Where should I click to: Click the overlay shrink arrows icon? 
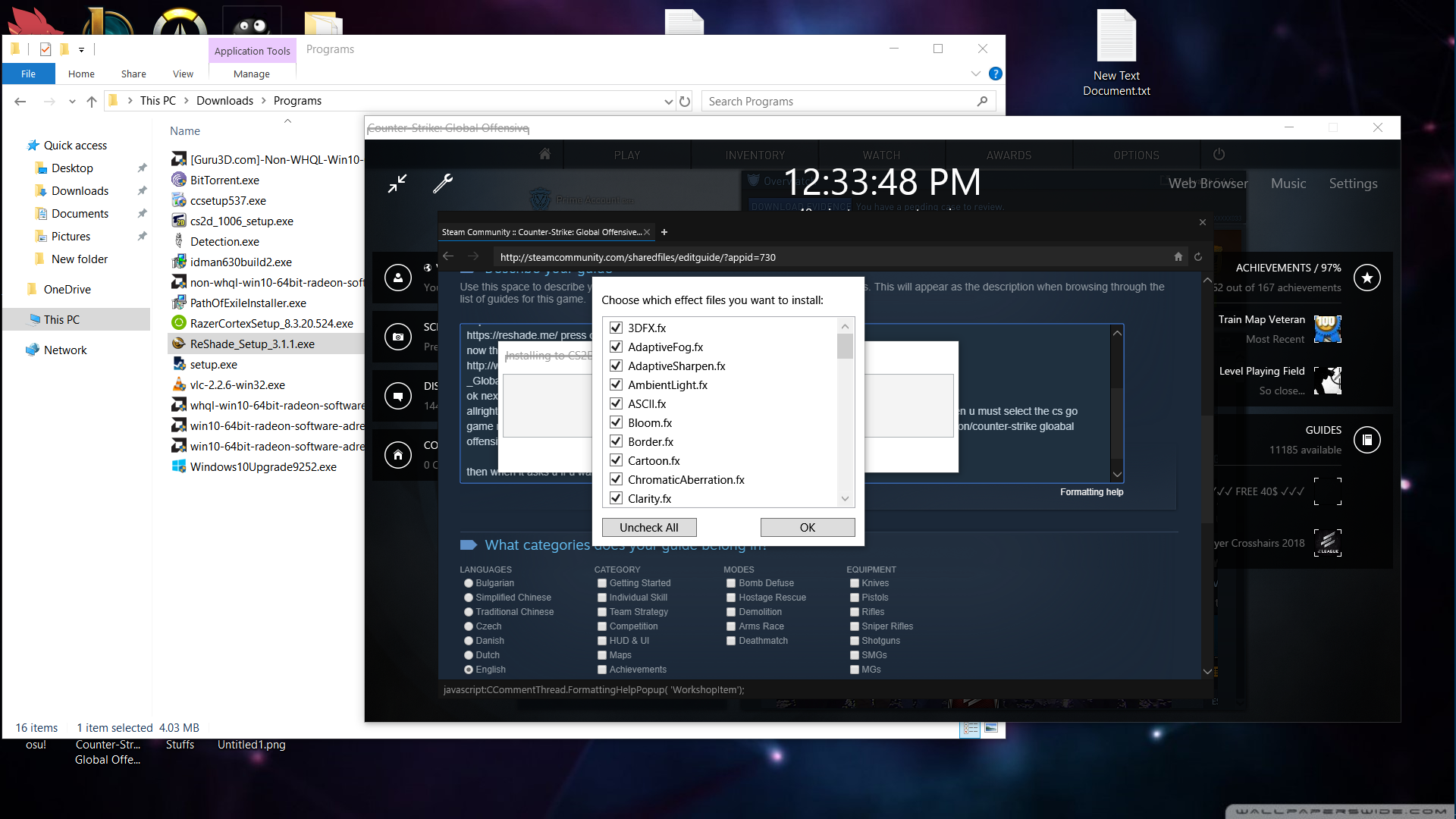point(397,184)
